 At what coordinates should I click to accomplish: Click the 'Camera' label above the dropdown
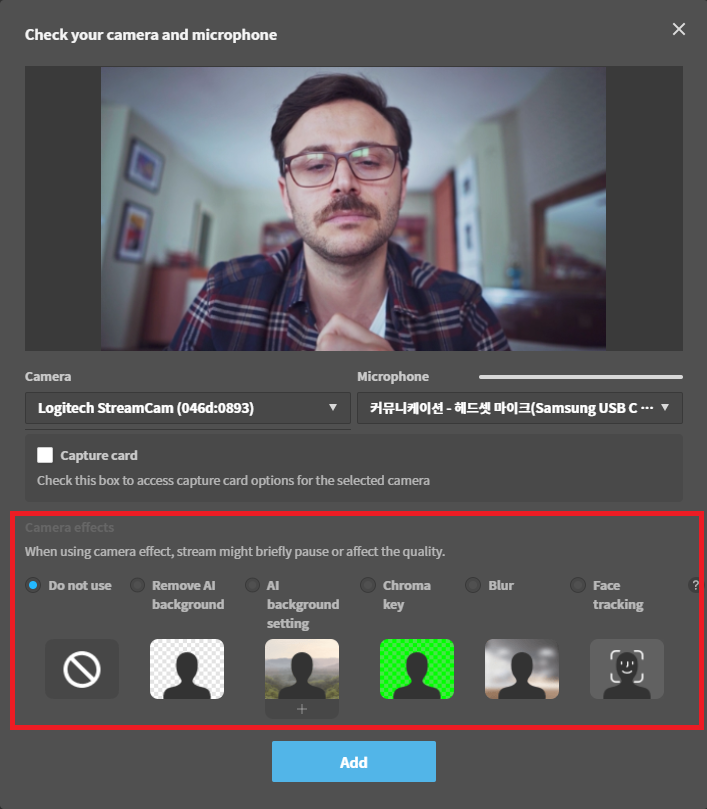48,377
